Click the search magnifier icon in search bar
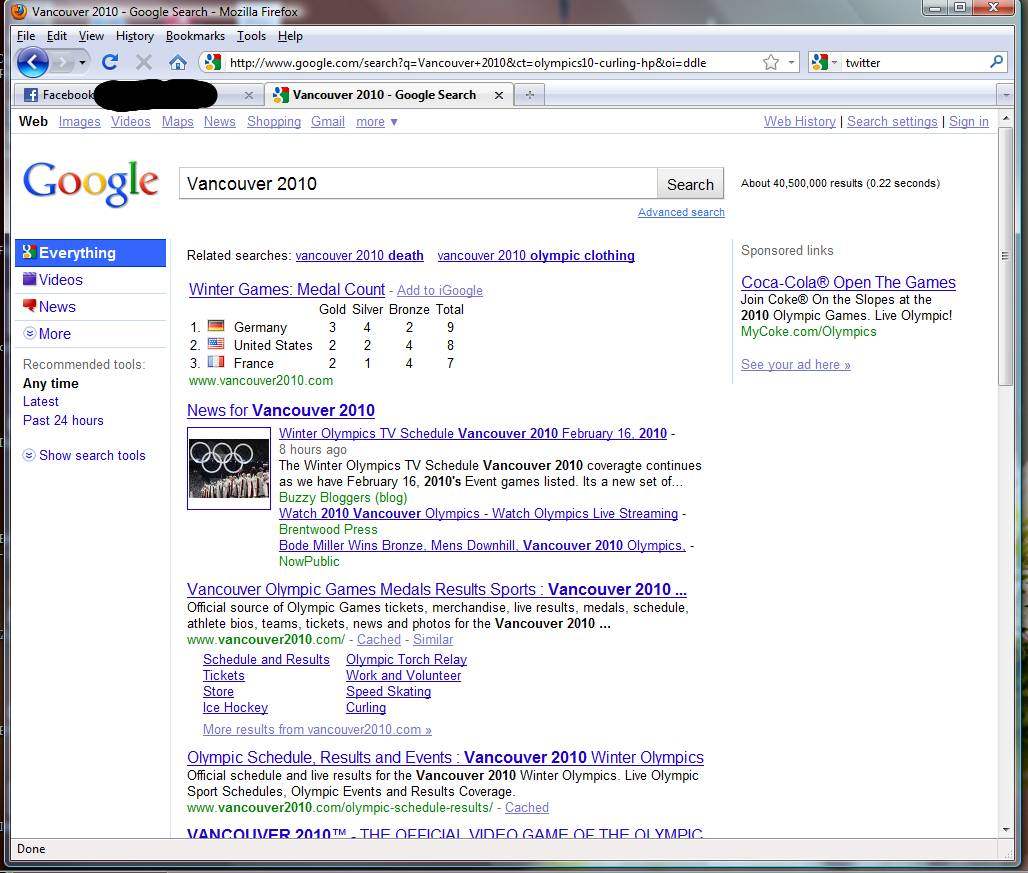The image size is (1028, 873). pyautogui.click(x=996, y=62)
